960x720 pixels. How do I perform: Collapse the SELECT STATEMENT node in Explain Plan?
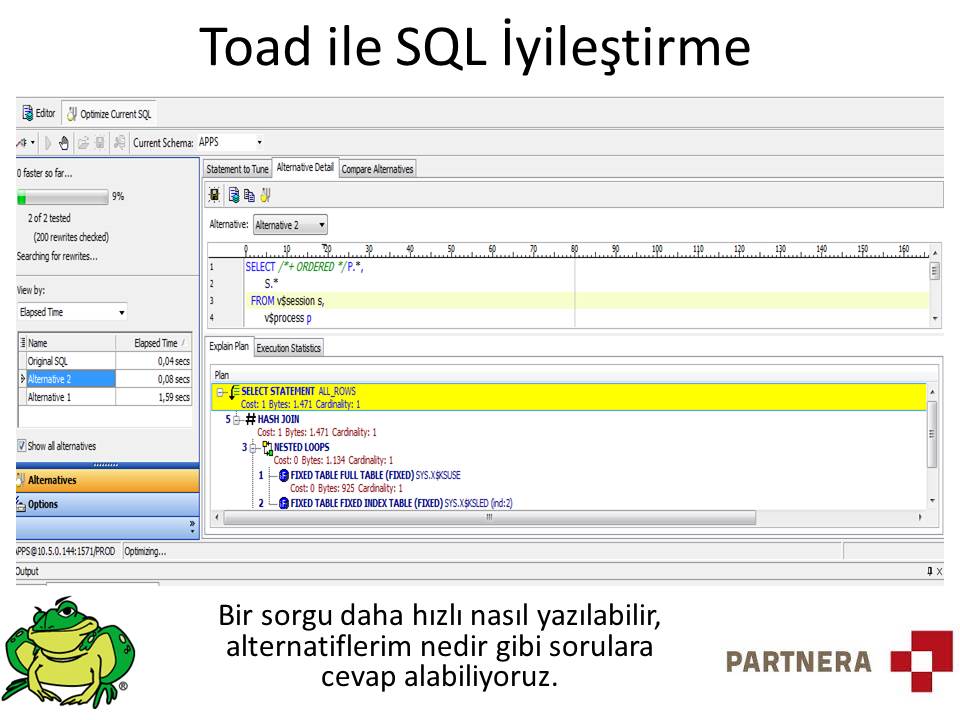coord(219,391)
